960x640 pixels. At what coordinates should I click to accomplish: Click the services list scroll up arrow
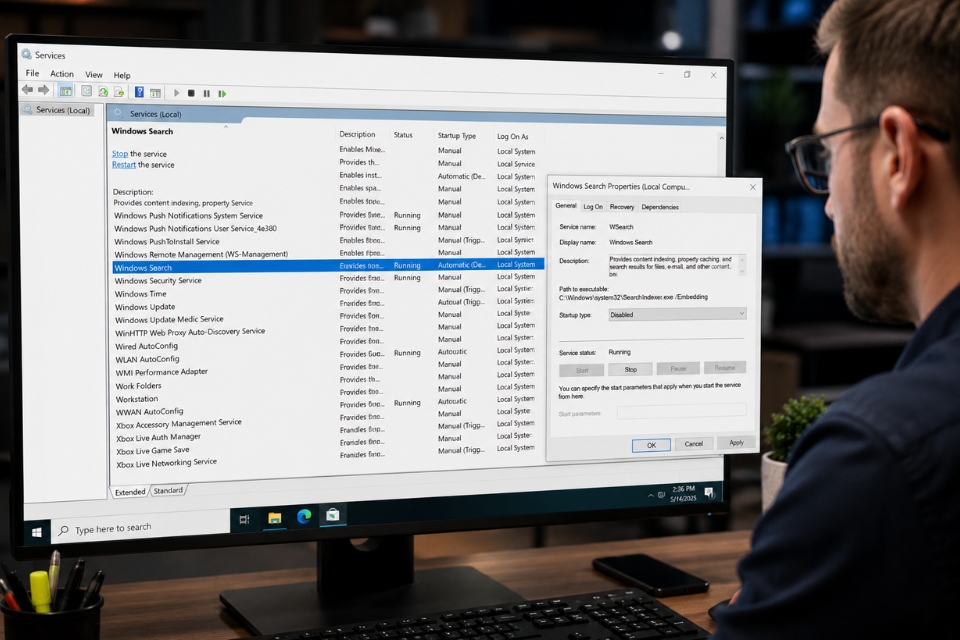pos(721,138)
